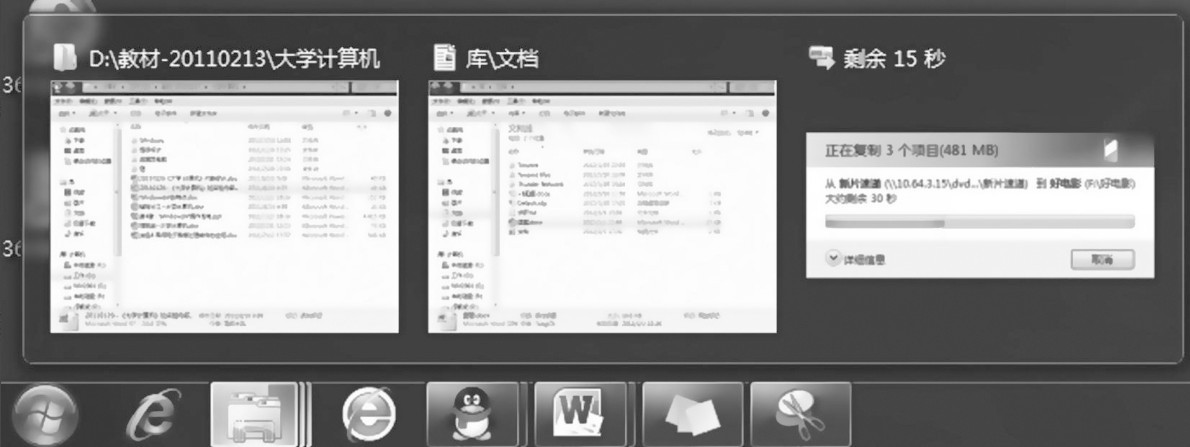Viewport: 1190px width, 447px height.
Task: Select the copy progress dialog thumbnail
Action: pos(980,206)
